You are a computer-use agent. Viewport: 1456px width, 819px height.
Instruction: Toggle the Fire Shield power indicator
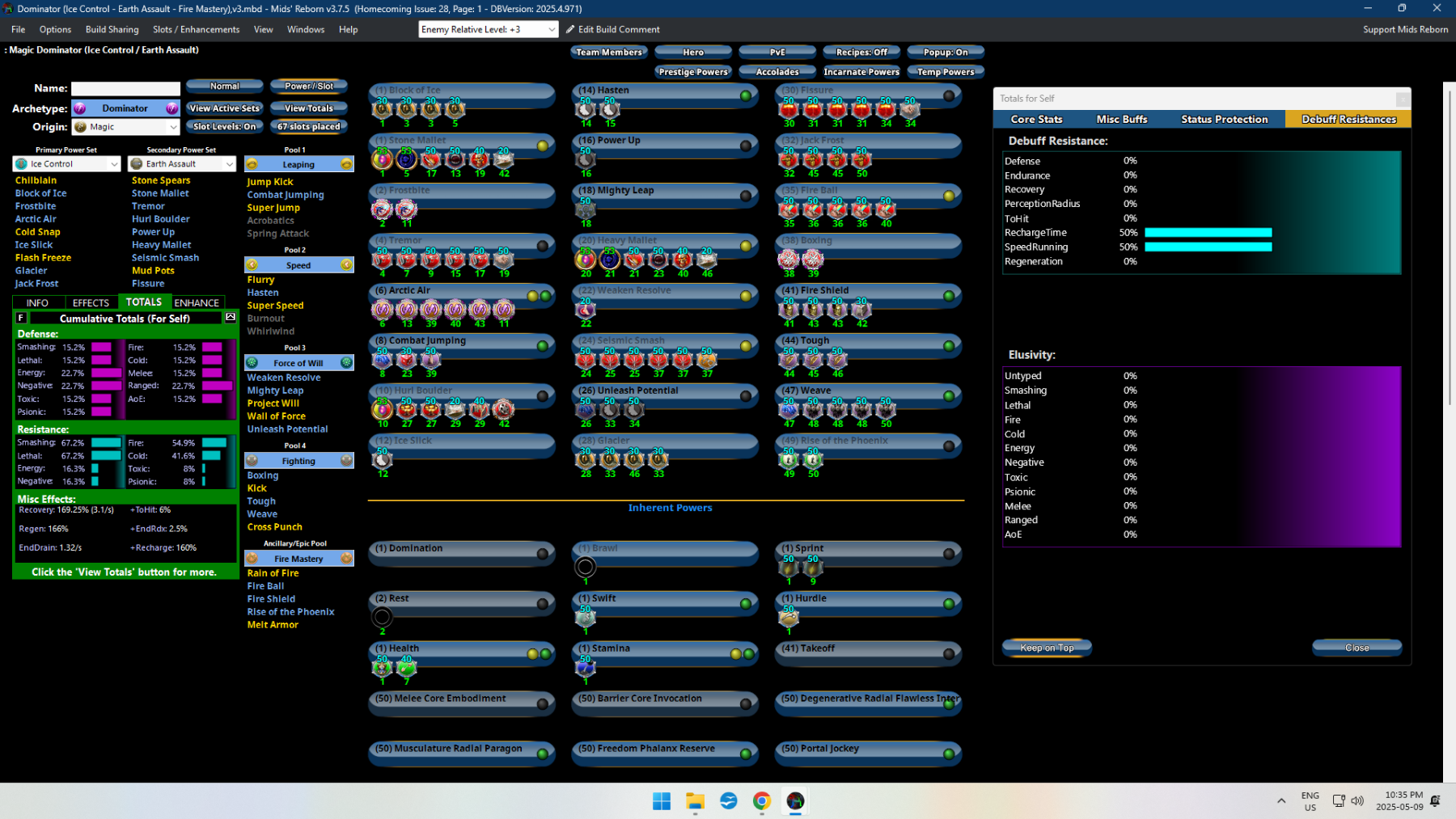(x=949, y=296)
